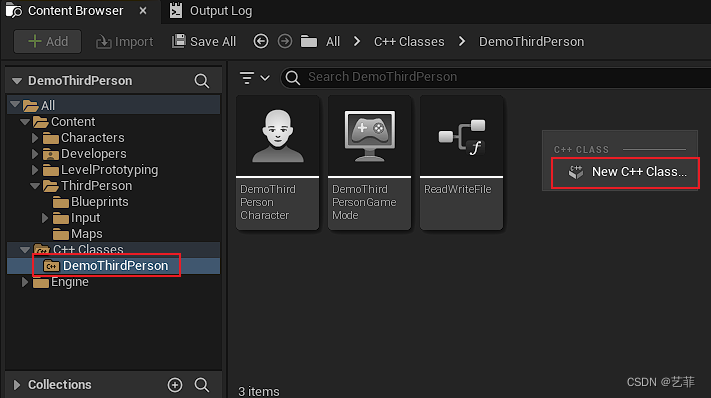Open the filter options dropdown
Image resolution: width=711 pixels, height=398 pixels.
(254, 78)
